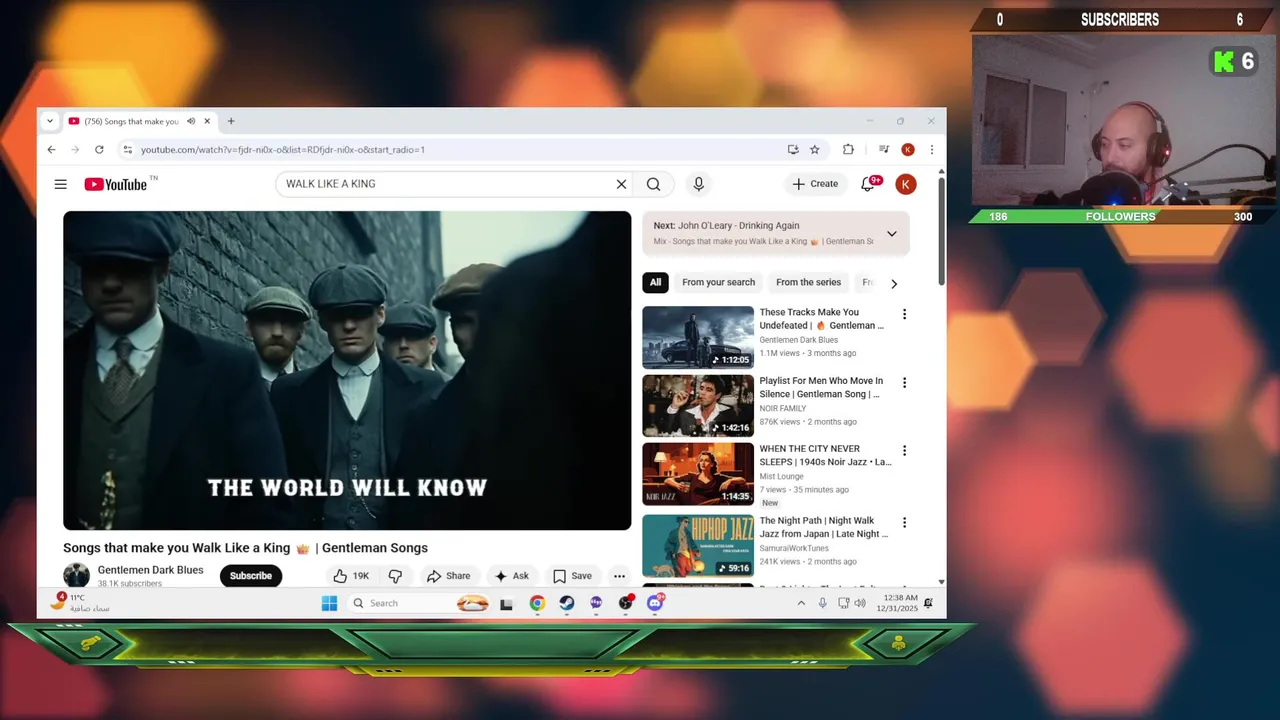The image size is (1280, 720).
Task: Open the Create button
Action: [x=815, y=184]
